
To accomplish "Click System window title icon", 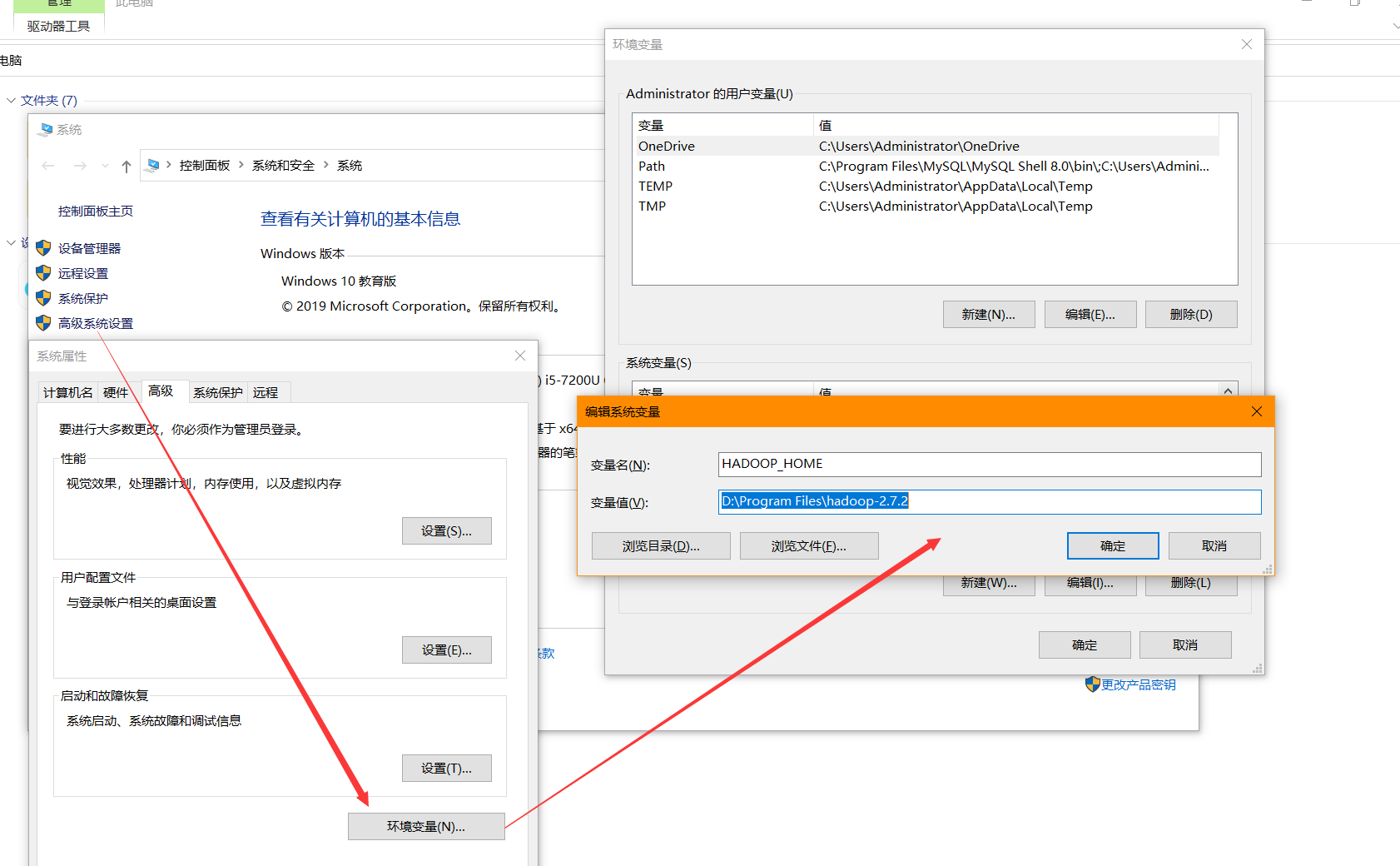I will pos(46,130).
